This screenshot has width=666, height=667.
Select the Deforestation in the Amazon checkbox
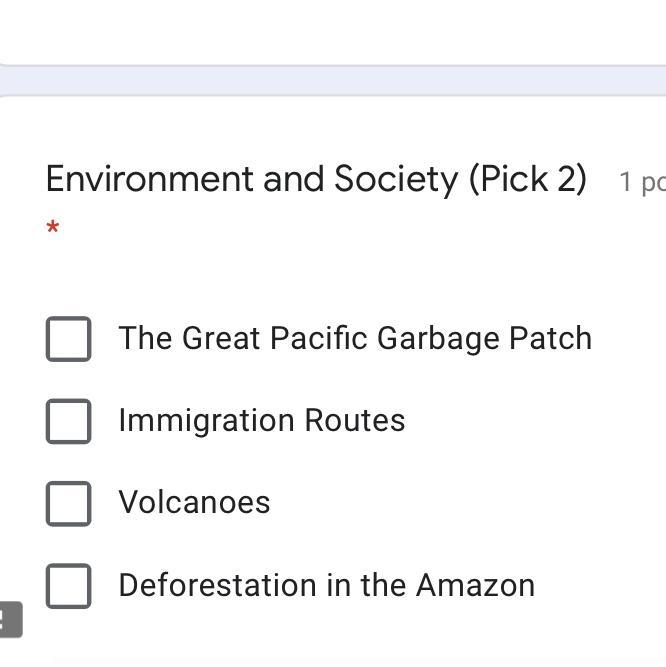click(x=69, y=585)
